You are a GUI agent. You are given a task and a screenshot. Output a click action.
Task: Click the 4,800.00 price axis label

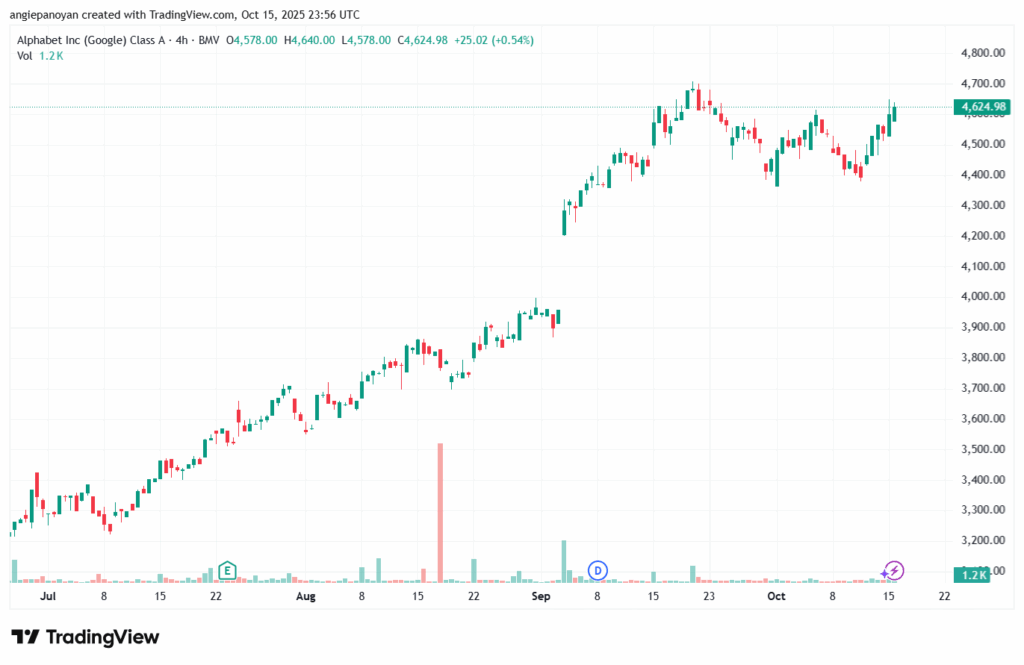[982, 53]
